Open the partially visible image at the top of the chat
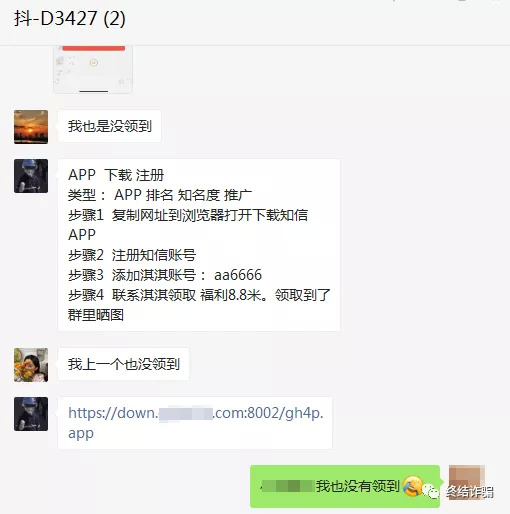This screenshot has height=514, width=510. (93, 69)
